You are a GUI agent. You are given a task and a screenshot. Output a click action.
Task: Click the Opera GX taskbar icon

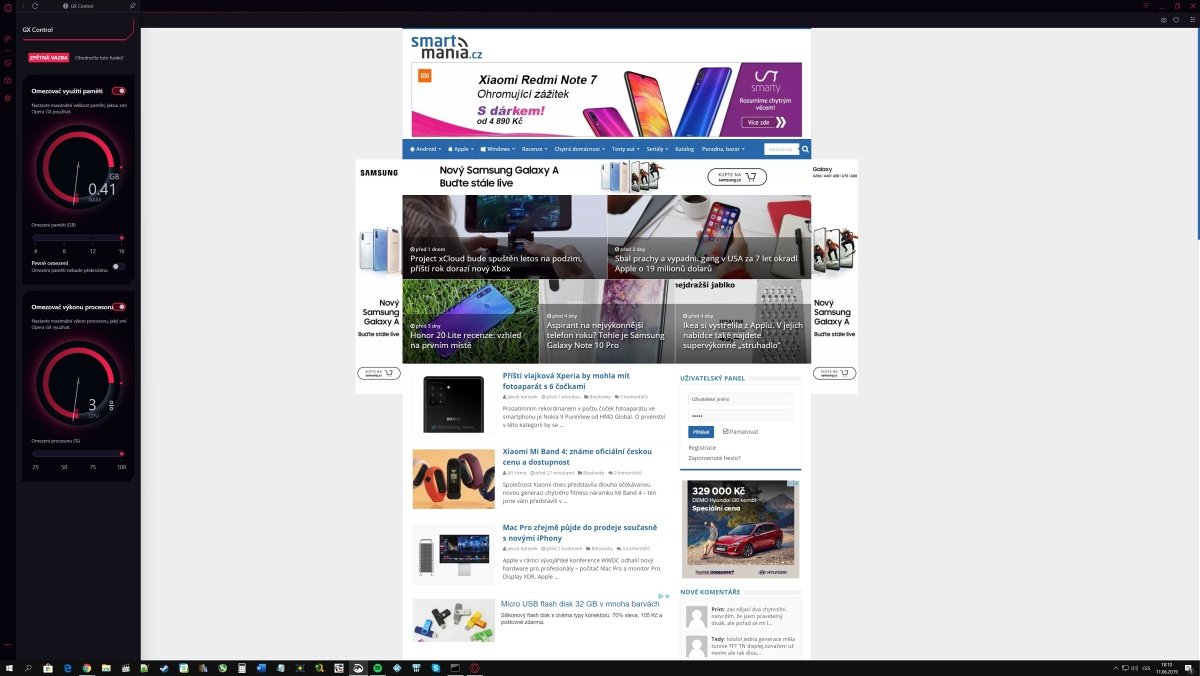pyautogui.click(x=475, y=667)
